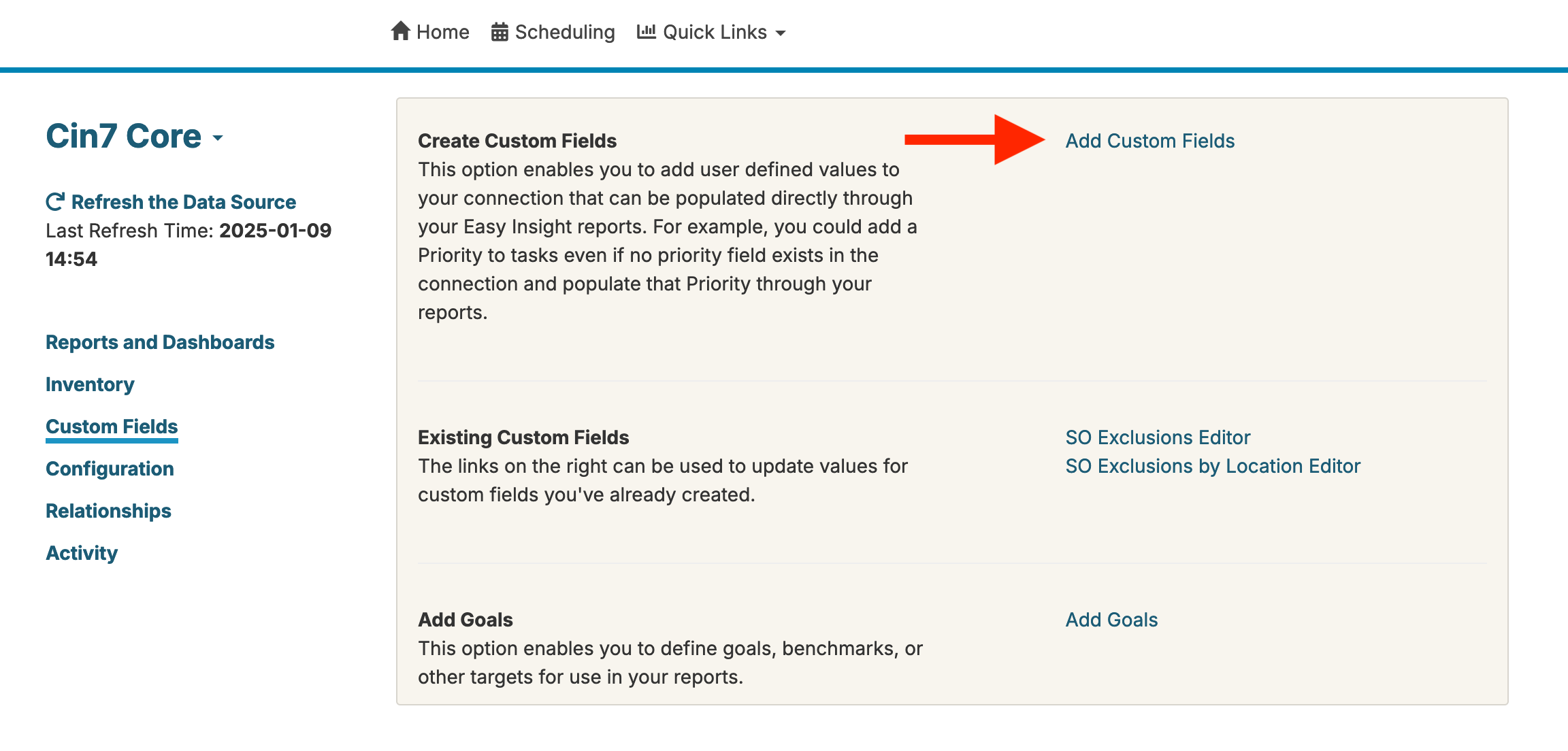Open SO Exclusions by Location Editor
Screen dimensions: 1568x751
1213,466
